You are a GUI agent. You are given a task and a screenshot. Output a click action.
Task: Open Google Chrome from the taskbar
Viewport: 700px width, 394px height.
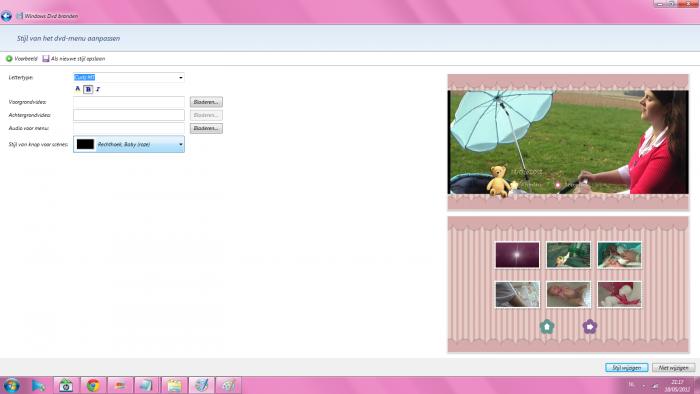(x=93, y=385)
